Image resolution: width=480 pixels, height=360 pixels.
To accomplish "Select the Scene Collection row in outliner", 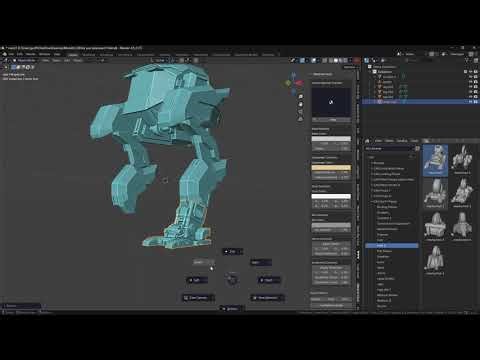I will [420, 67].
